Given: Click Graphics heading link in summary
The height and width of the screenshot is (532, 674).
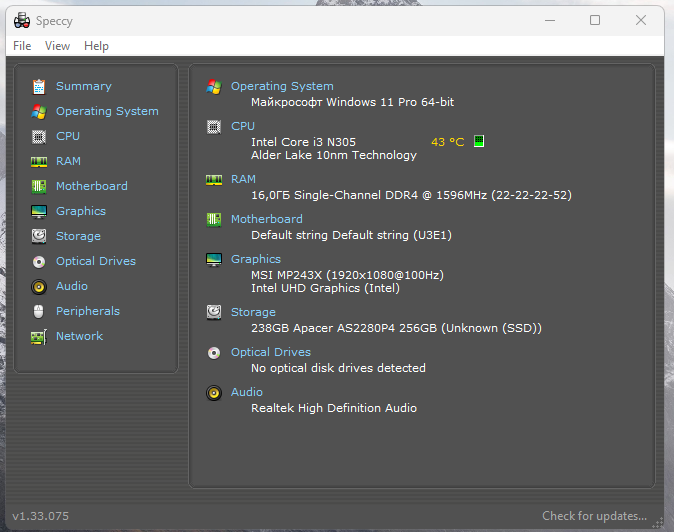Looking at the screenshot, I should tap(256, 259).
